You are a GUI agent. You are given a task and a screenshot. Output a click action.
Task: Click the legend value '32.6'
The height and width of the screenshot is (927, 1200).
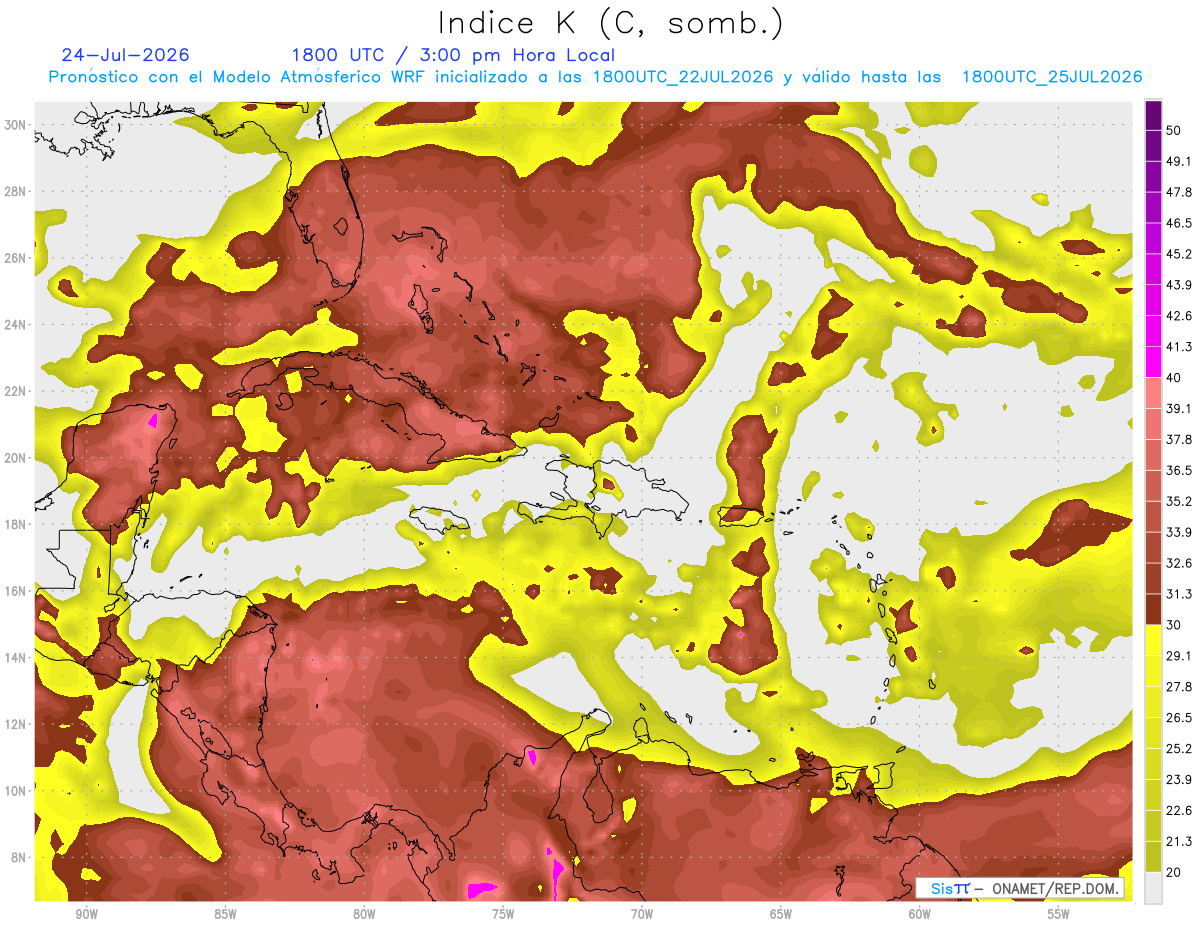point(1179,563)
